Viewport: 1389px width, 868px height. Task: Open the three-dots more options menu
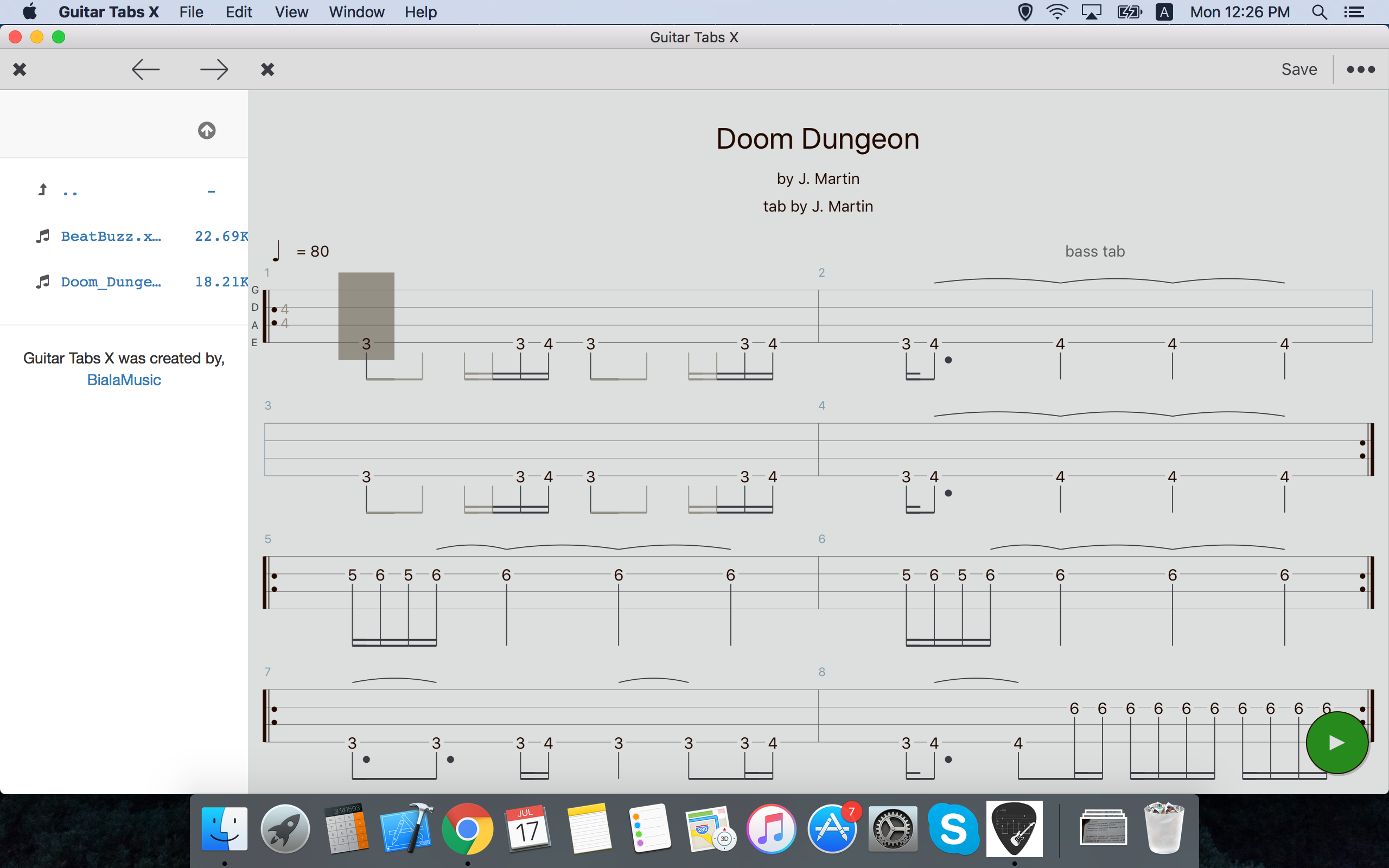click(x=1360, y=69)
